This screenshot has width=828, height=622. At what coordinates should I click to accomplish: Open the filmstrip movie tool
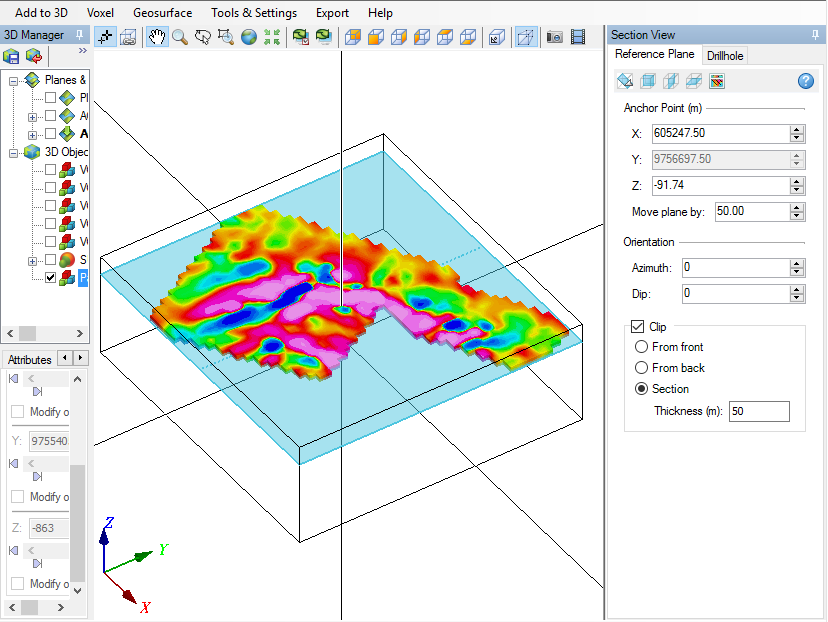[578, 38]
